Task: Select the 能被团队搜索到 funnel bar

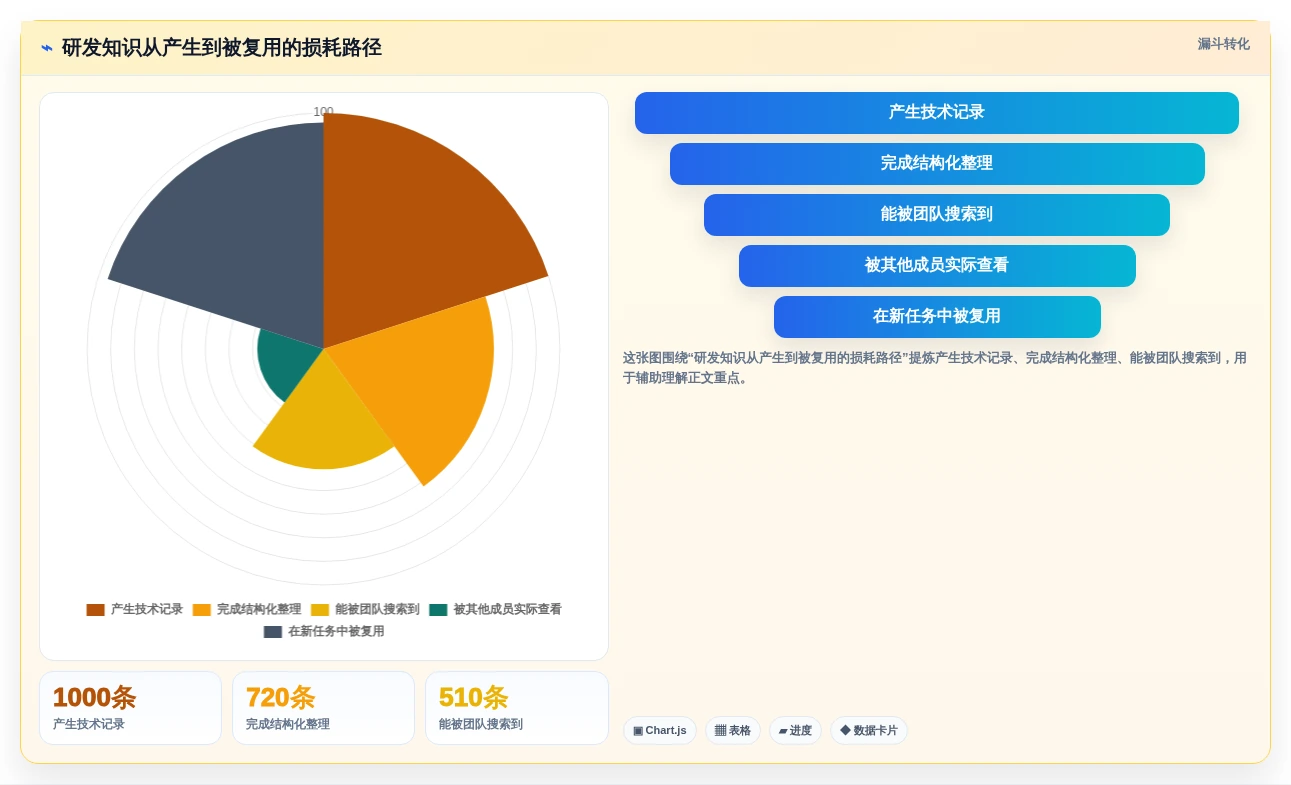Action: click(x=937, y=215)
